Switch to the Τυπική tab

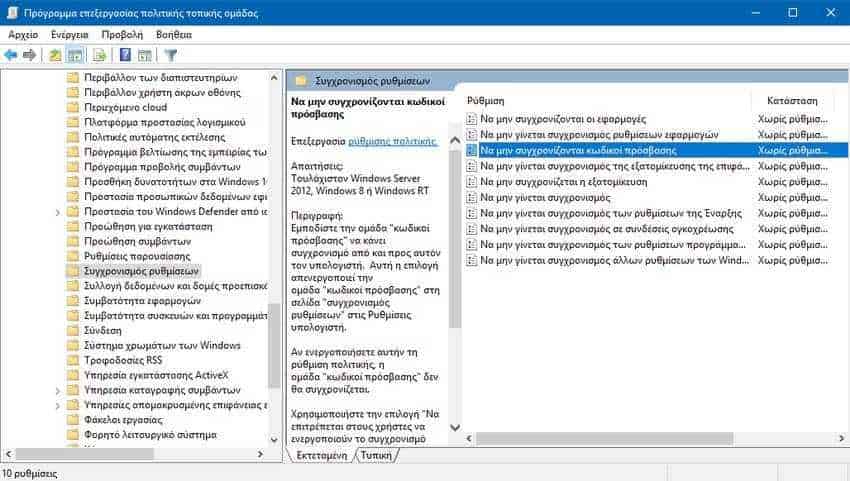[x=376, y=456]
